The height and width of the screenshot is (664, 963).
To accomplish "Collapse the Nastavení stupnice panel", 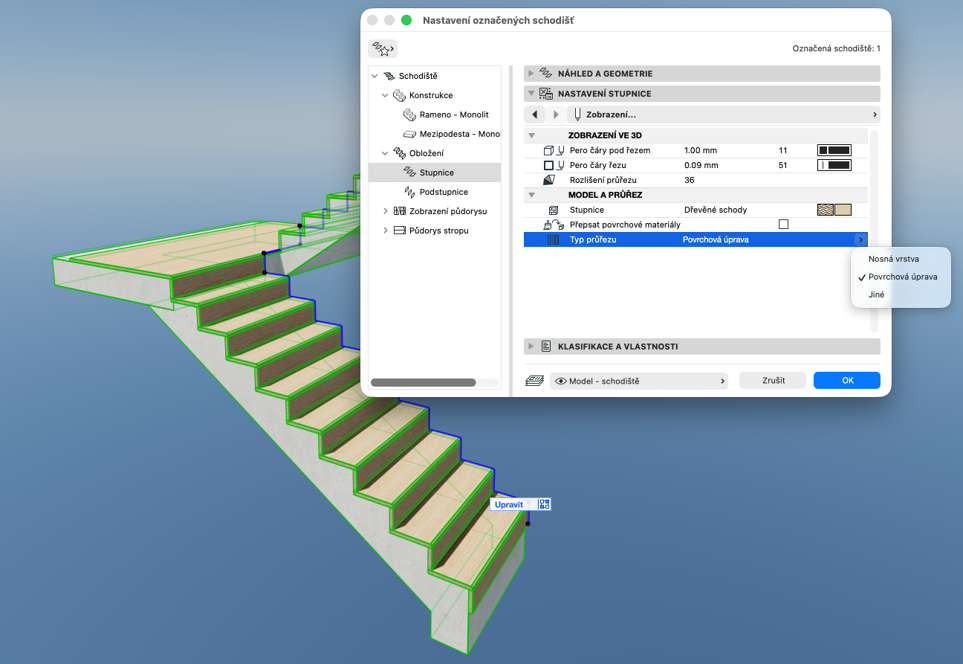I will click(x=531, y=93).
